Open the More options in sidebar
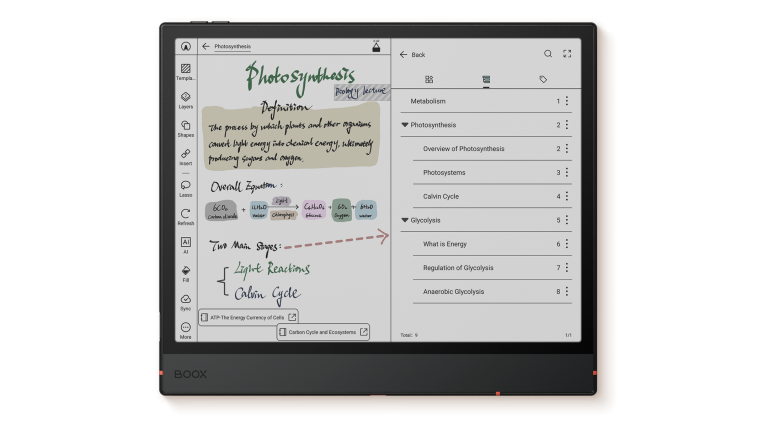The height and width of the screenshot is (424, 768). [x=185, y=329]
